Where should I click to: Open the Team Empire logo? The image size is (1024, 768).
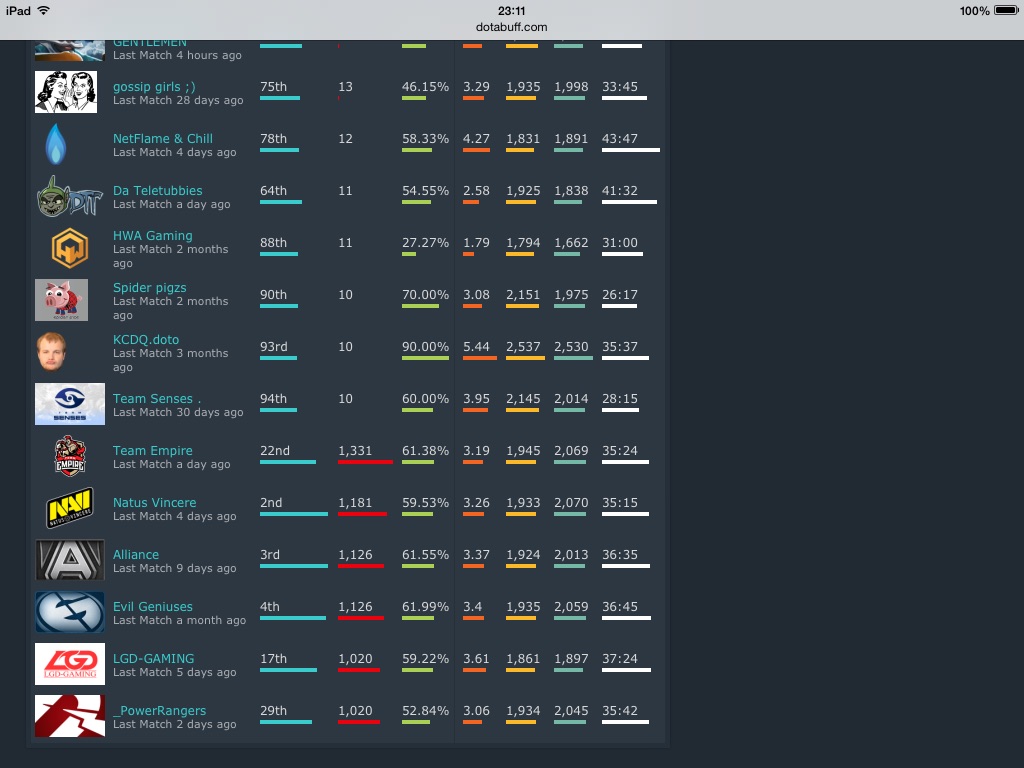point(70,456)
